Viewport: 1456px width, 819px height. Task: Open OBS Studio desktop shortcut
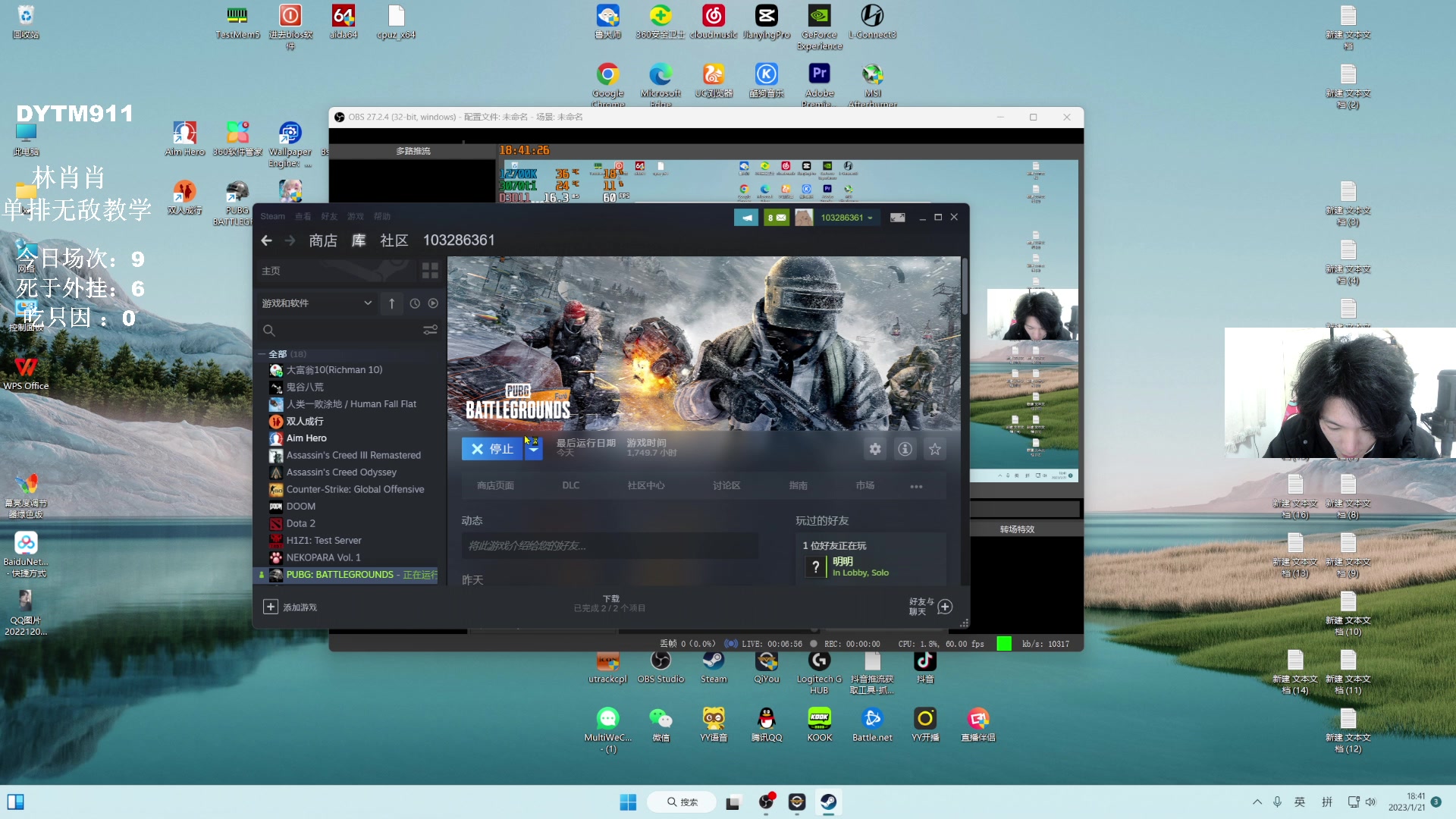[x=661, y=667]
